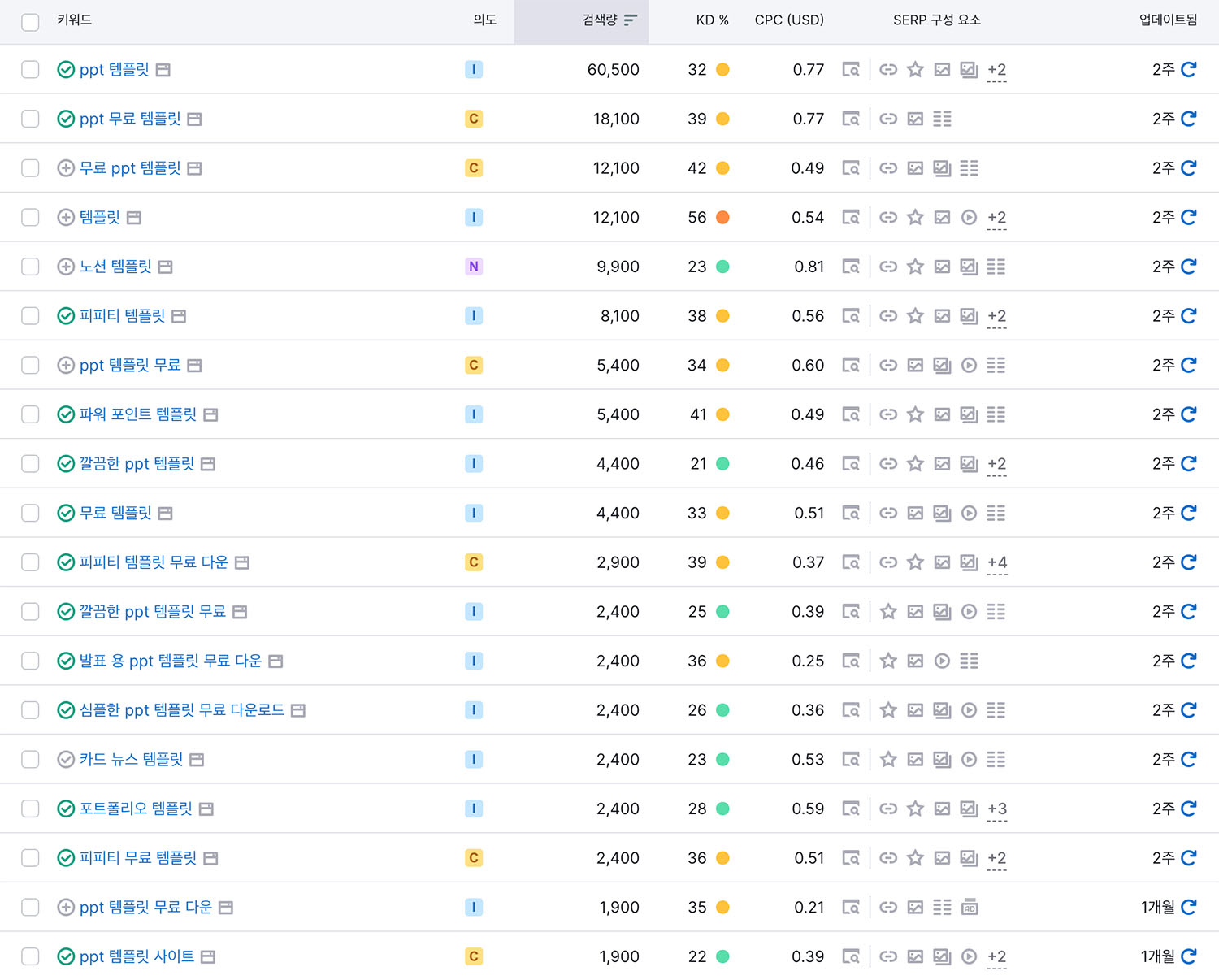Viewport: 1219px width, 980px height.
Task: Open SERP snapshot for '카드 뉴스 템플릿'
Action: pos(851,760)
